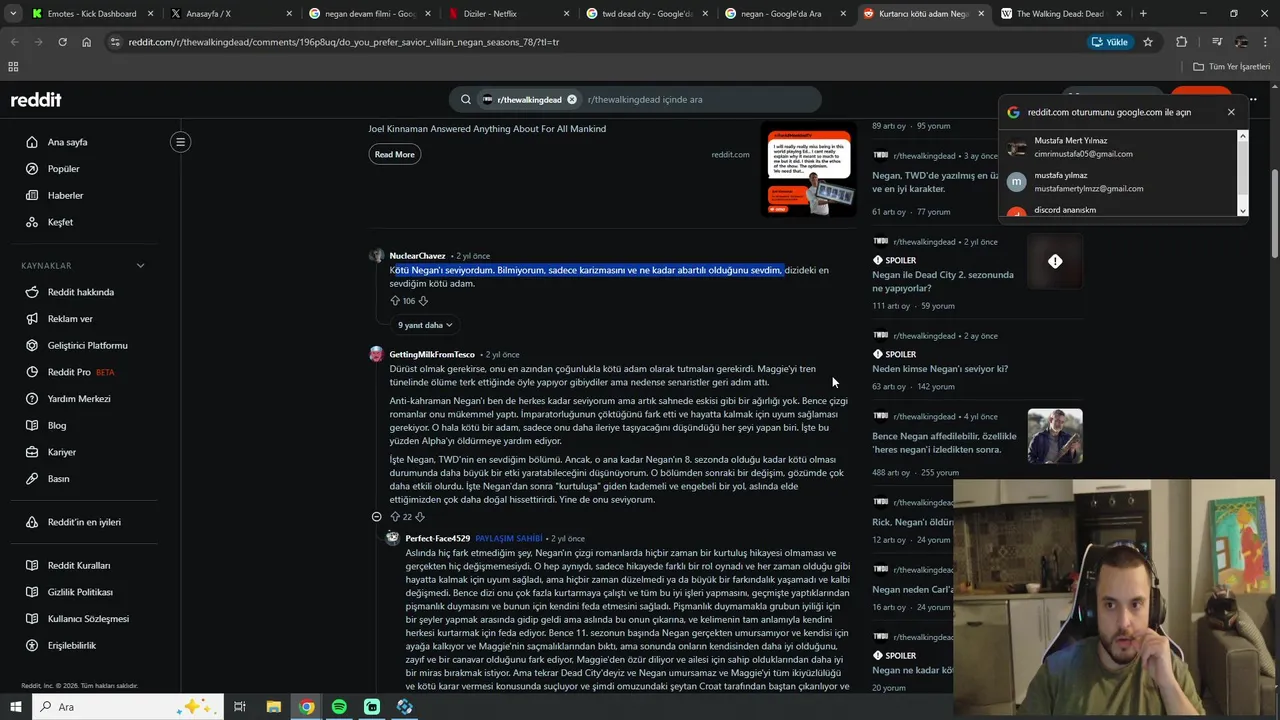Choose mustafa yılmaz Google account
1280x720 pixels.
1119,182
